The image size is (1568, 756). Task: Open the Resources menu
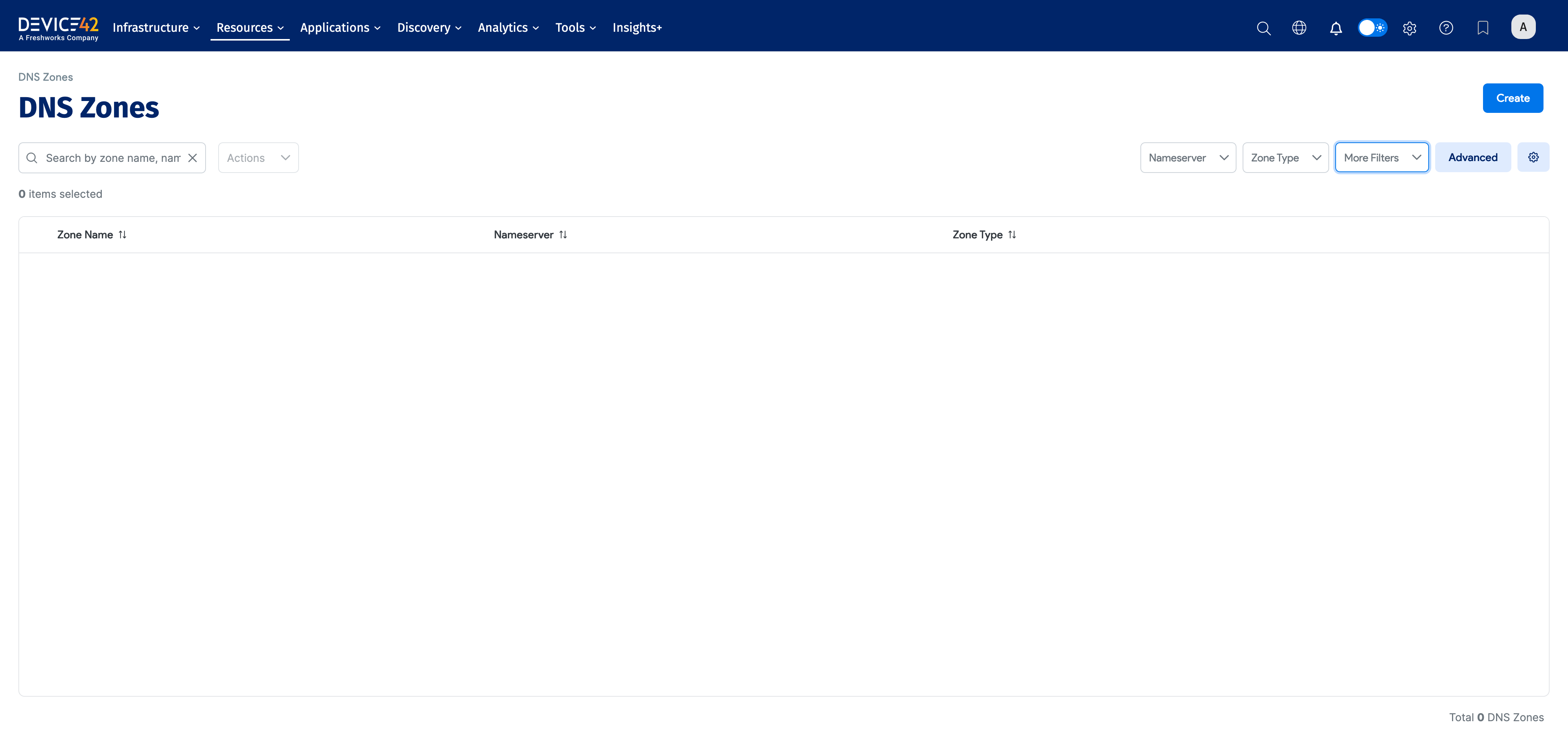point(250,28)
